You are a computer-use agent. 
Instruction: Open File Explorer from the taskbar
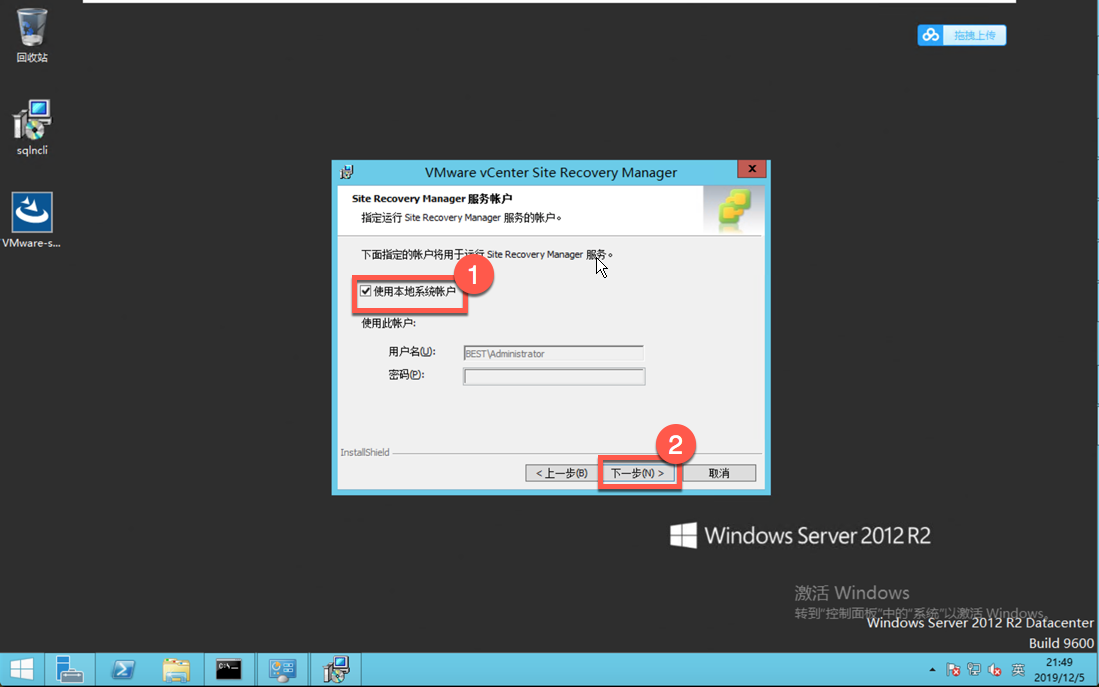pyautogui.click(x=176, y=669)
